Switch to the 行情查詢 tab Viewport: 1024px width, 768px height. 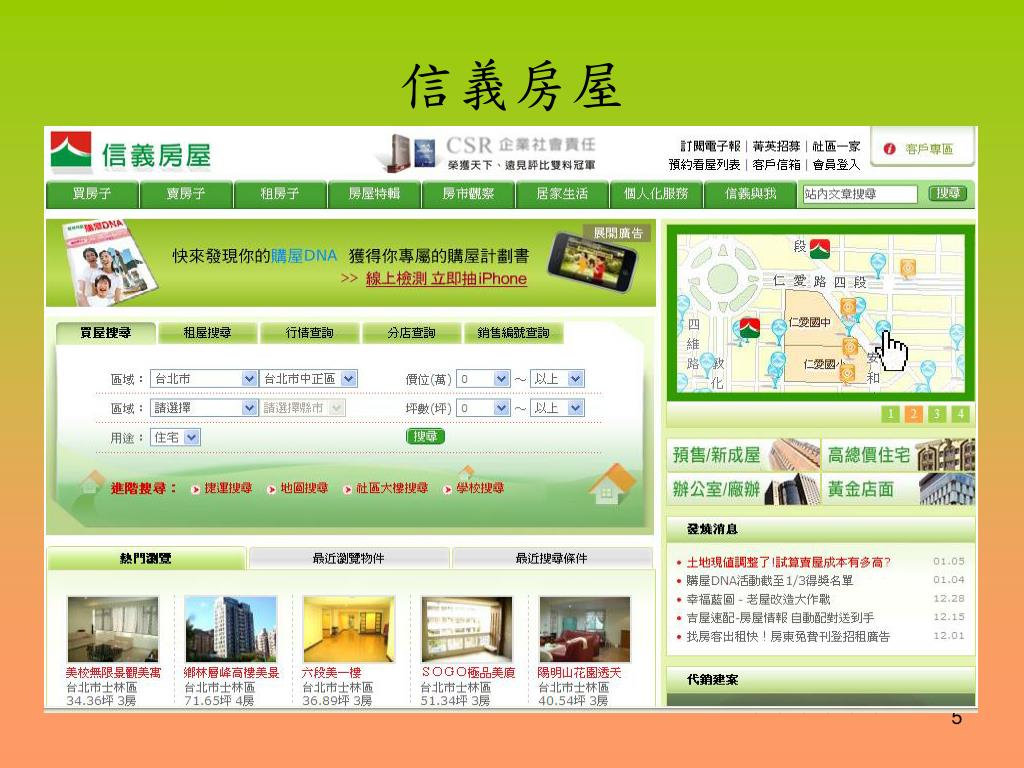[x=310, y=333]
